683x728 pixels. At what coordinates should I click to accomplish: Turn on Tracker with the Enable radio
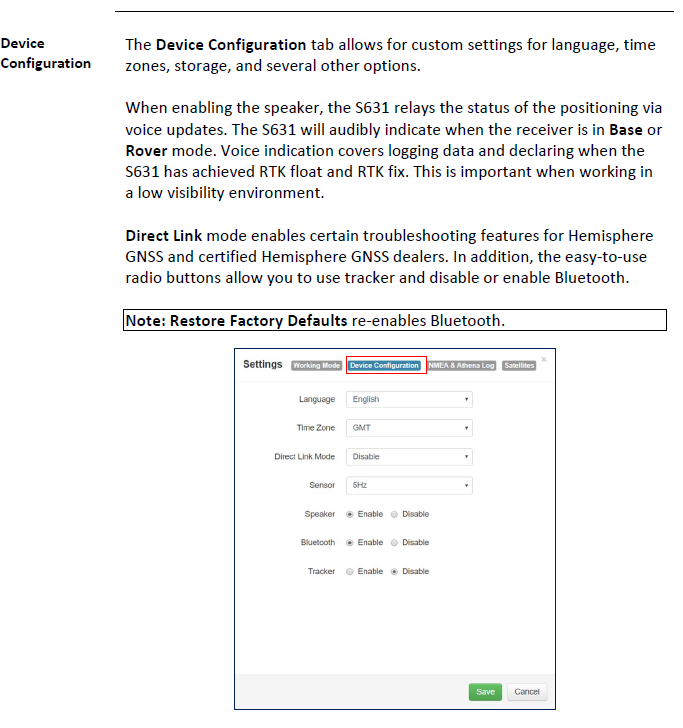(x=350, y=572)
